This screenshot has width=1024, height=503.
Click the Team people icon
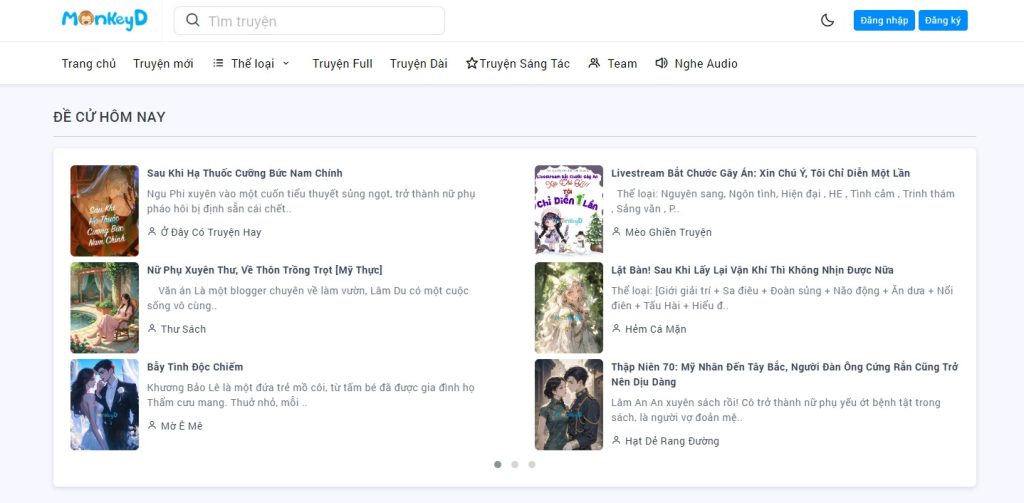(x=594, y=63)
